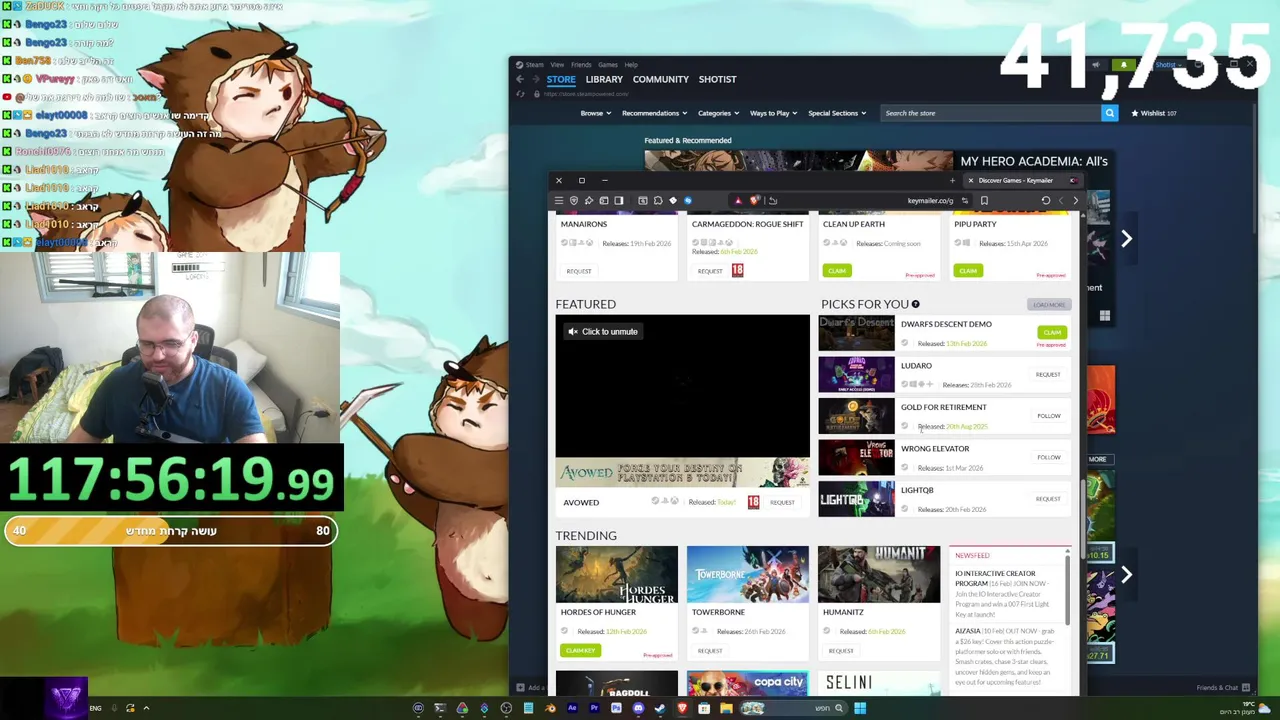This screenshot has width=1280, height=720.
Task: Bookmark the Keymailer page
Action: pyautogui.click(x=984, y=200)
